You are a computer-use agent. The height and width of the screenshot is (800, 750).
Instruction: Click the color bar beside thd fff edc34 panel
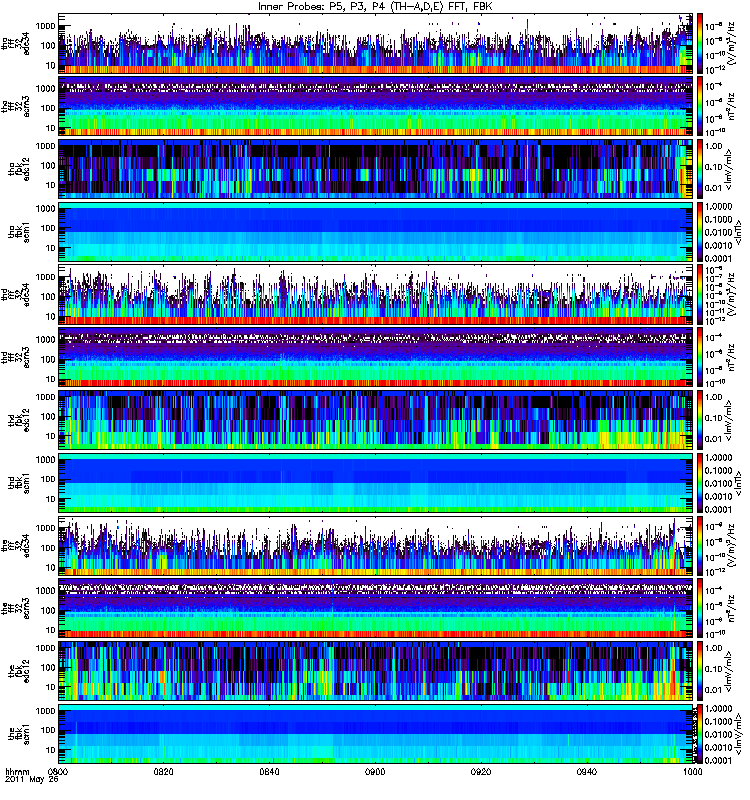pyautogui.click(x=699, y=295)
